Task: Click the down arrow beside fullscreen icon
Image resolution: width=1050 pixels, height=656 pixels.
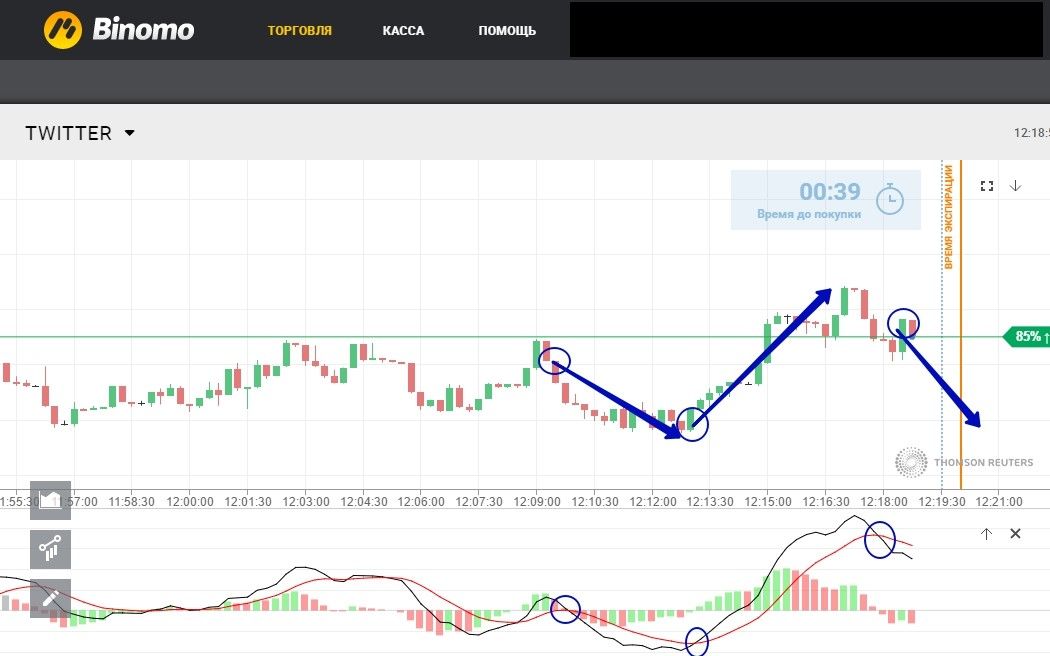Action: click(1015, 185)
